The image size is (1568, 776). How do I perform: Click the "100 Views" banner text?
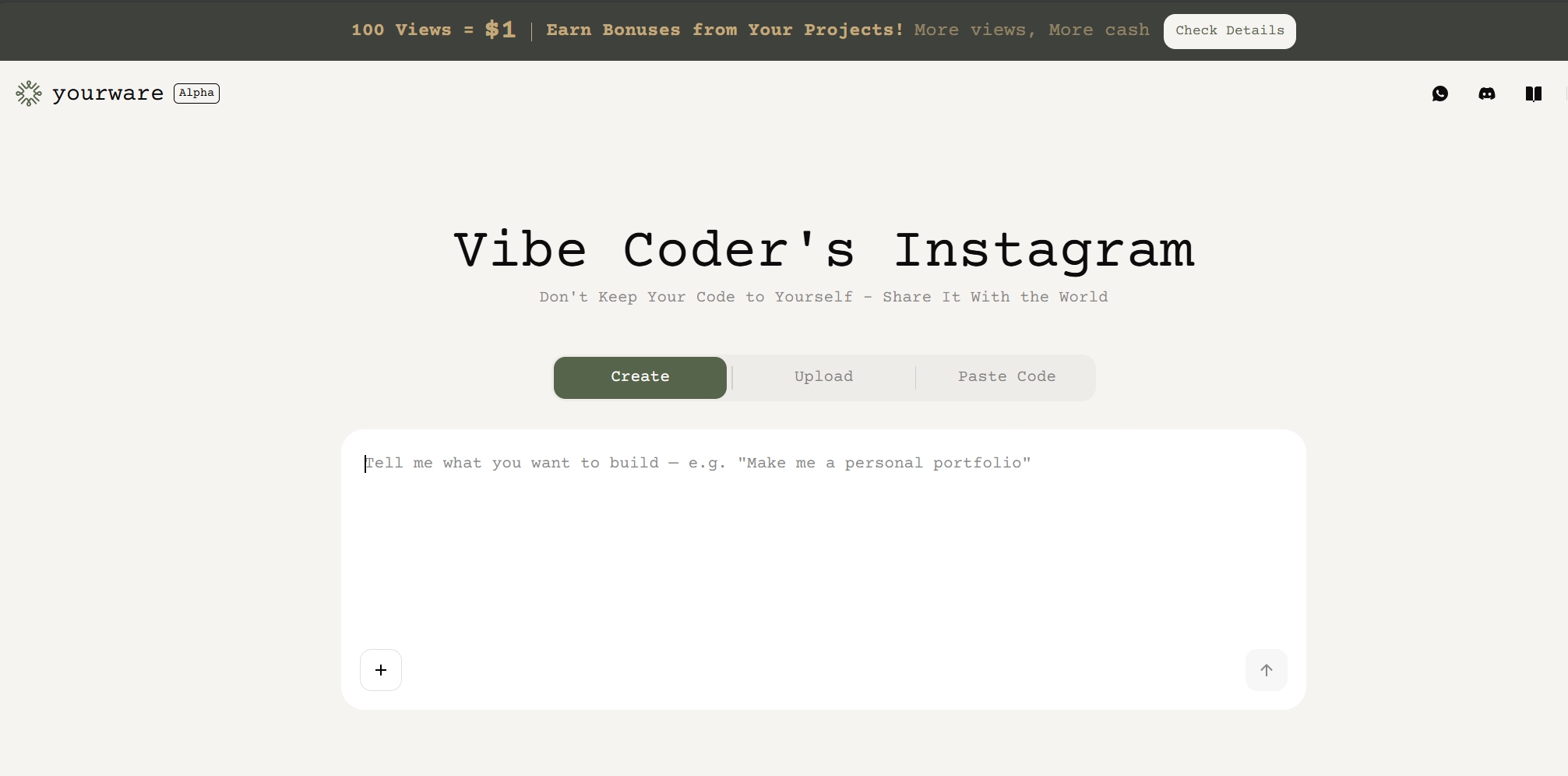pyautogui.click(x=400, y=30)
